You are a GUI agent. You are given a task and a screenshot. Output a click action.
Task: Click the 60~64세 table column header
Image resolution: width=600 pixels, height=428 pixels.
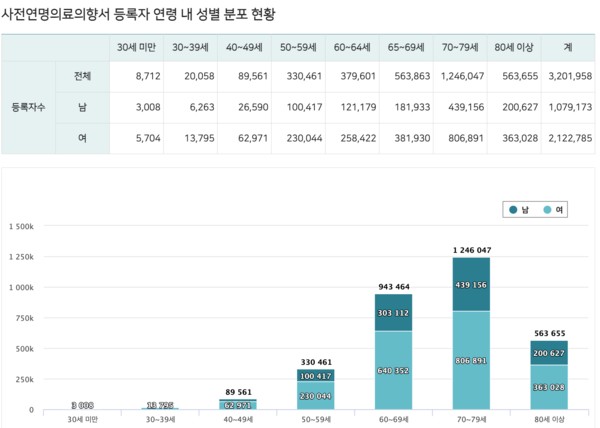pyautogui.click(x=352, y=47)
